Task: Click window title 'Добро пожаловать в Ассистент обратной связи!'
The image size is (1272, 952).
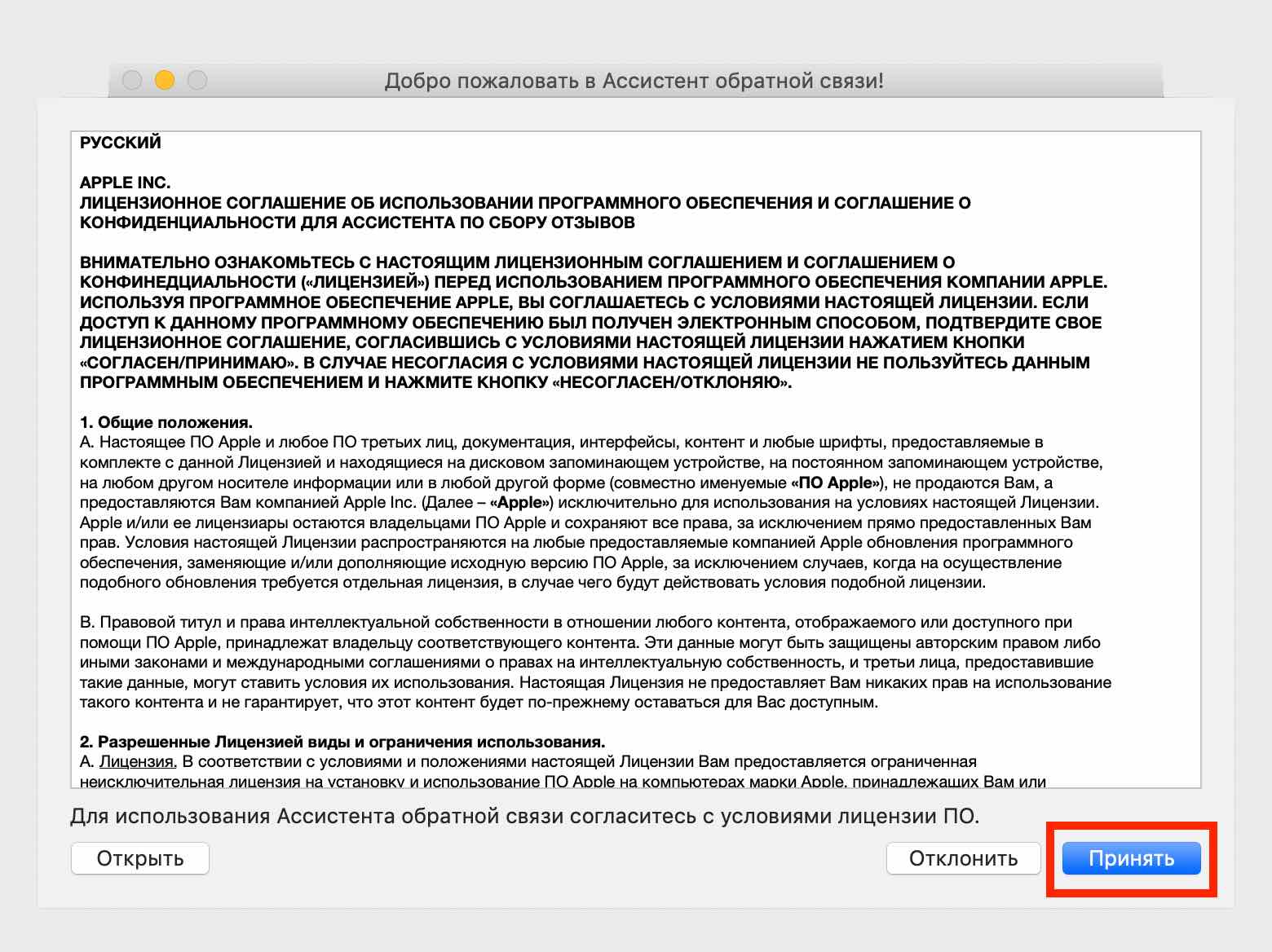Action: 634,81
